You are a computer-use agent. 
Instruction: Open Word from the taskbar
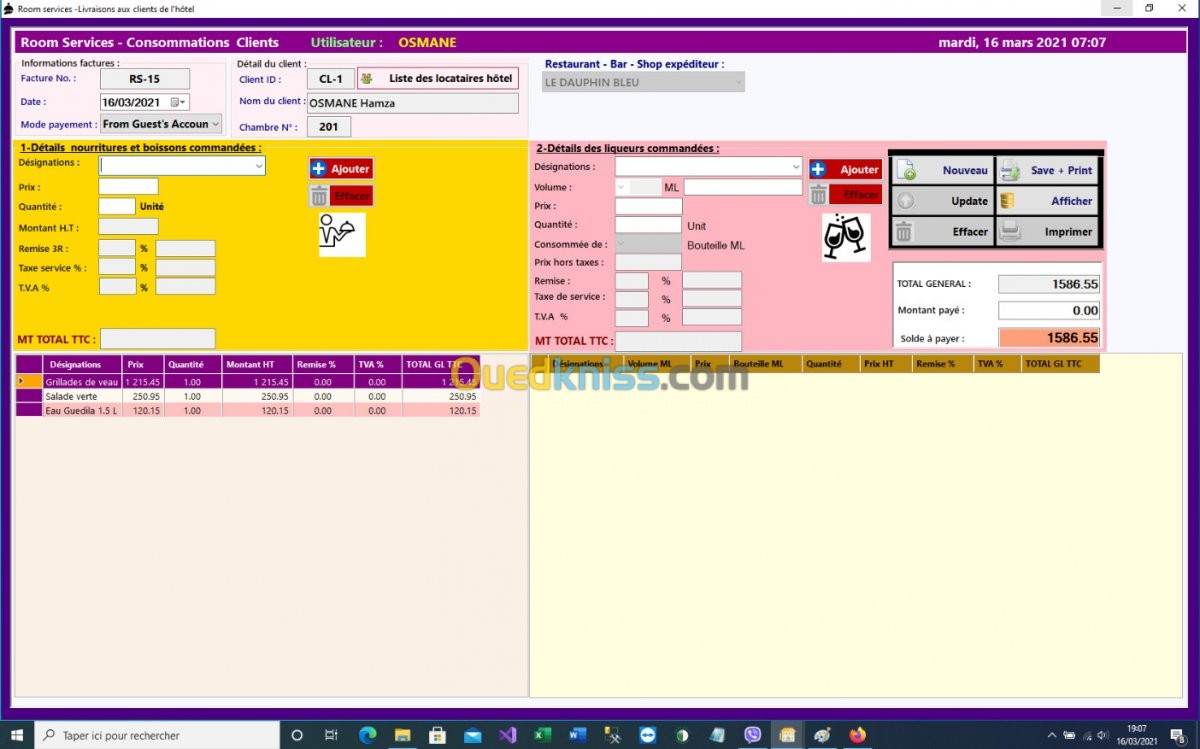(x=577, y=735)
